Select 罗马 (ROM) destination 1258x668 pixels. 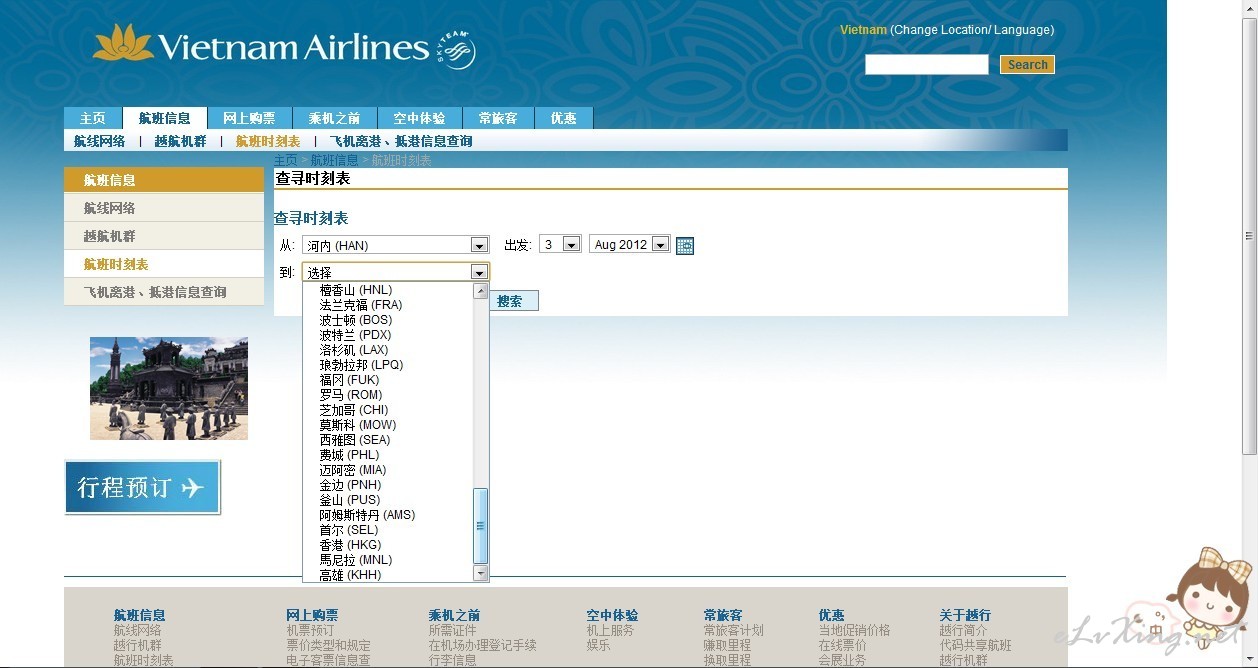[x=351, y=395]
